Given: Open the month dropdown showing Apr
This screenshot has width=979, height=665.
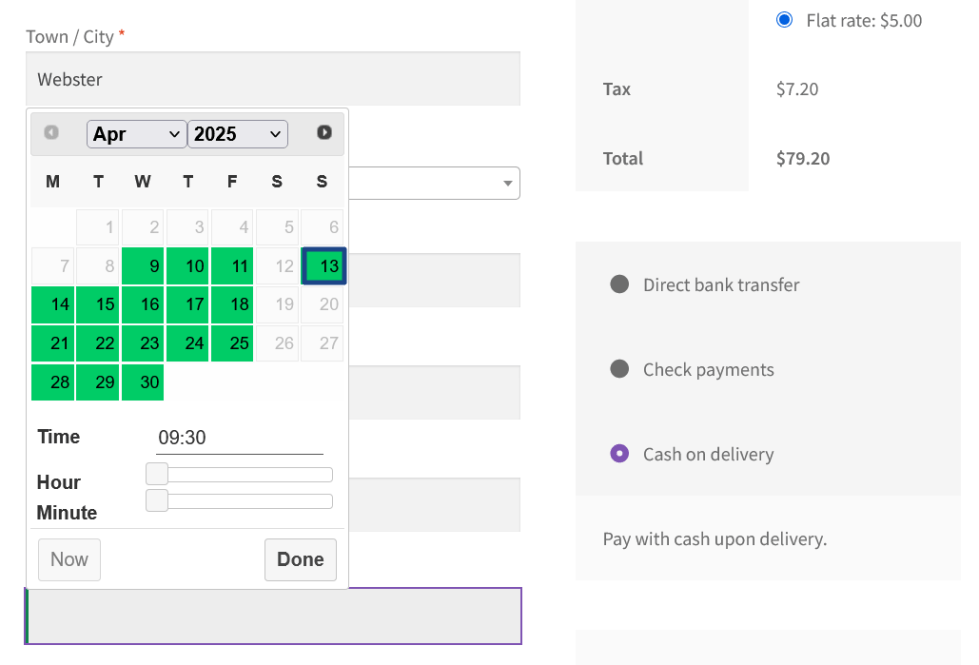Looking at the screenshot, I should [136, 134].
